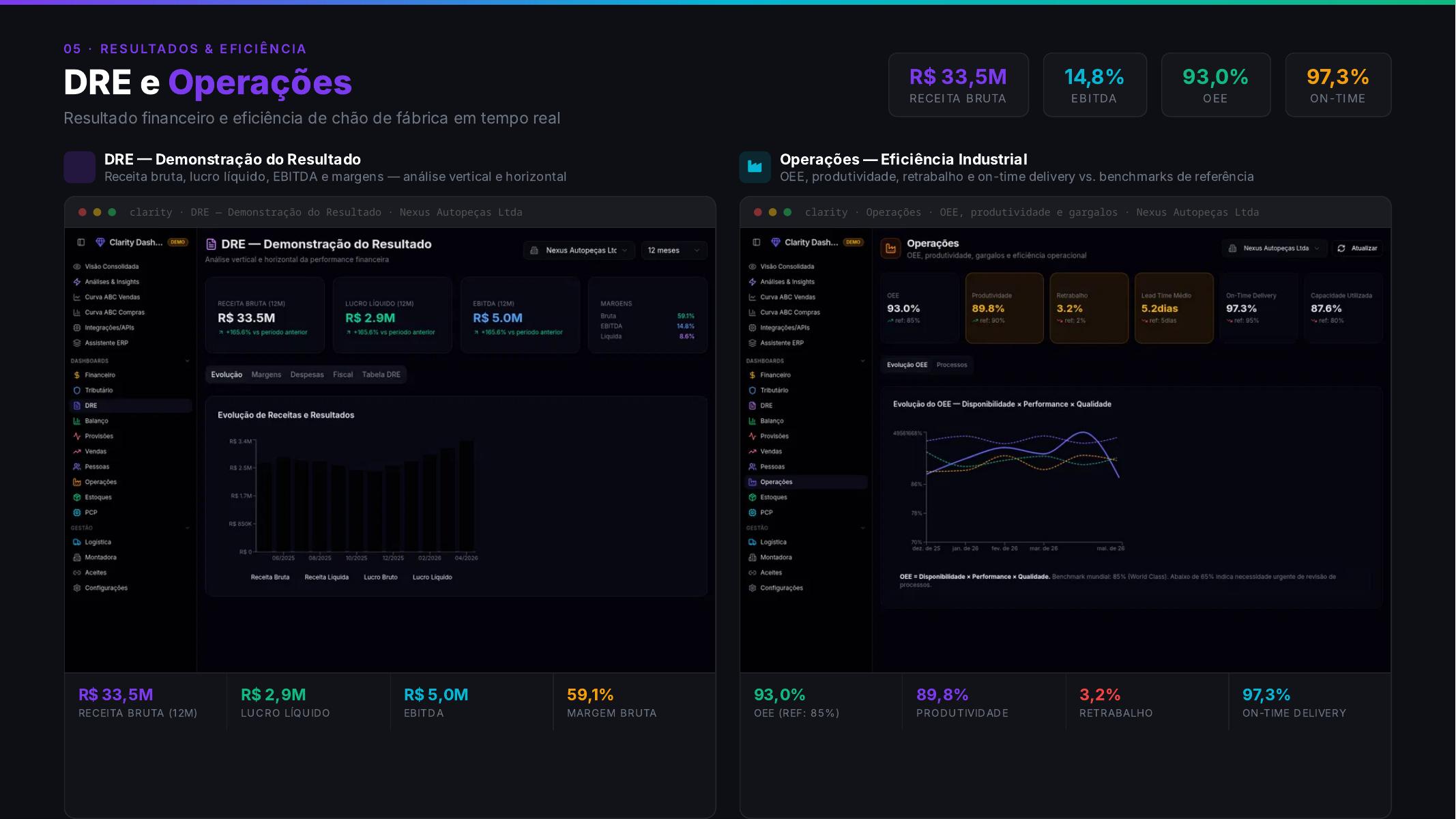
Task: Toggle Receita Líquida legend series in chart
Action: 326,577
